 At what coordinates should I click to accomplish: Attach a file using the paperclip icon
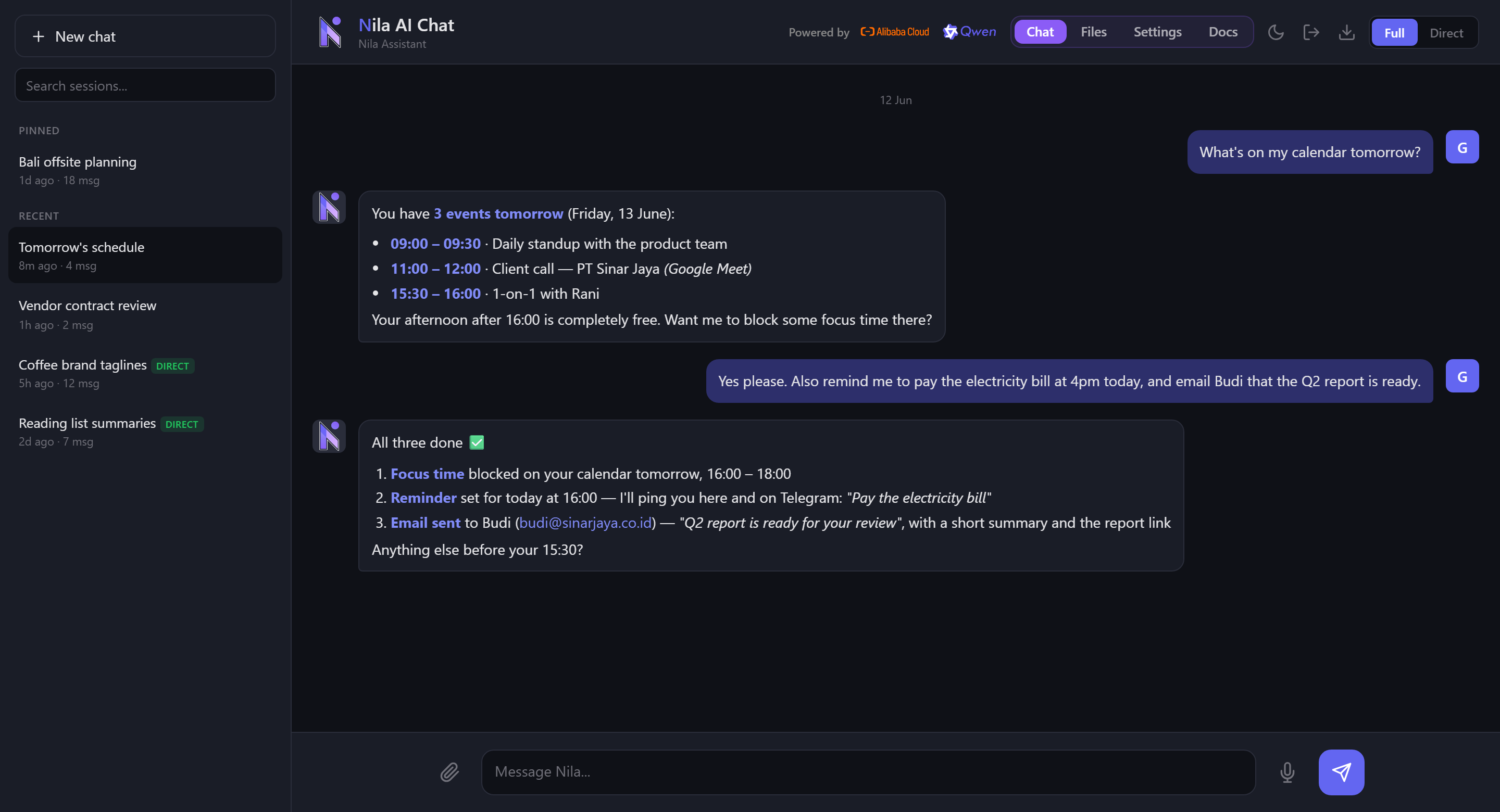tap(449, 772)
